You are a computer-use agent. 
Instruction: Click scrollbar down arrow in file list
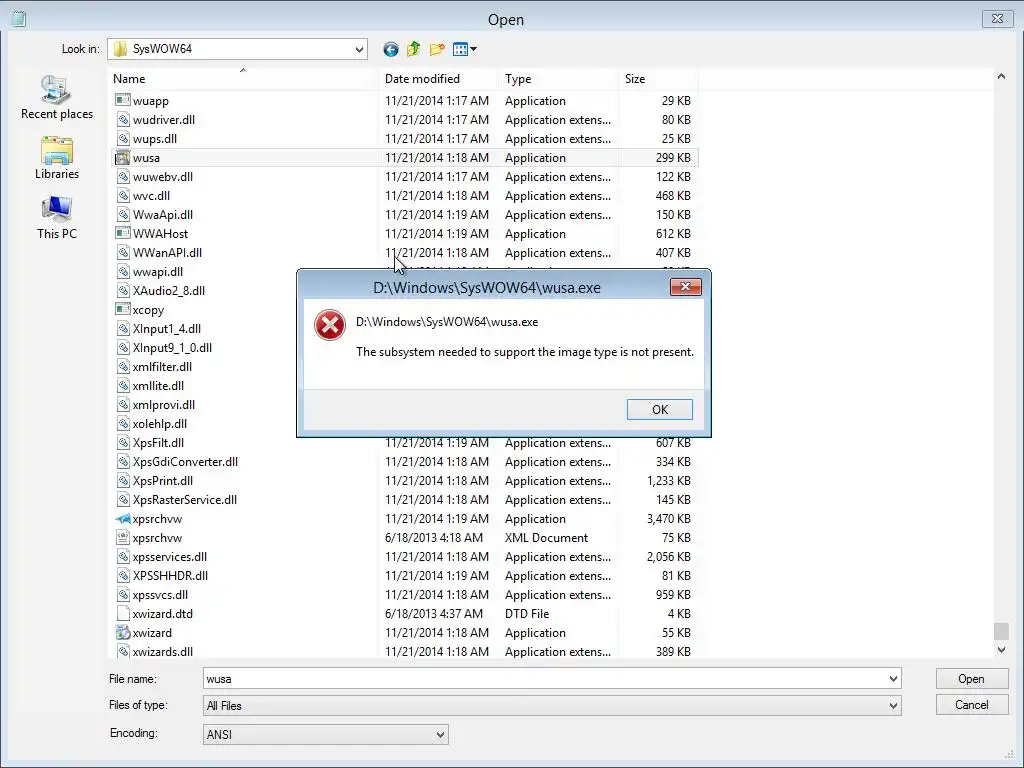[x=1001, y=650]
